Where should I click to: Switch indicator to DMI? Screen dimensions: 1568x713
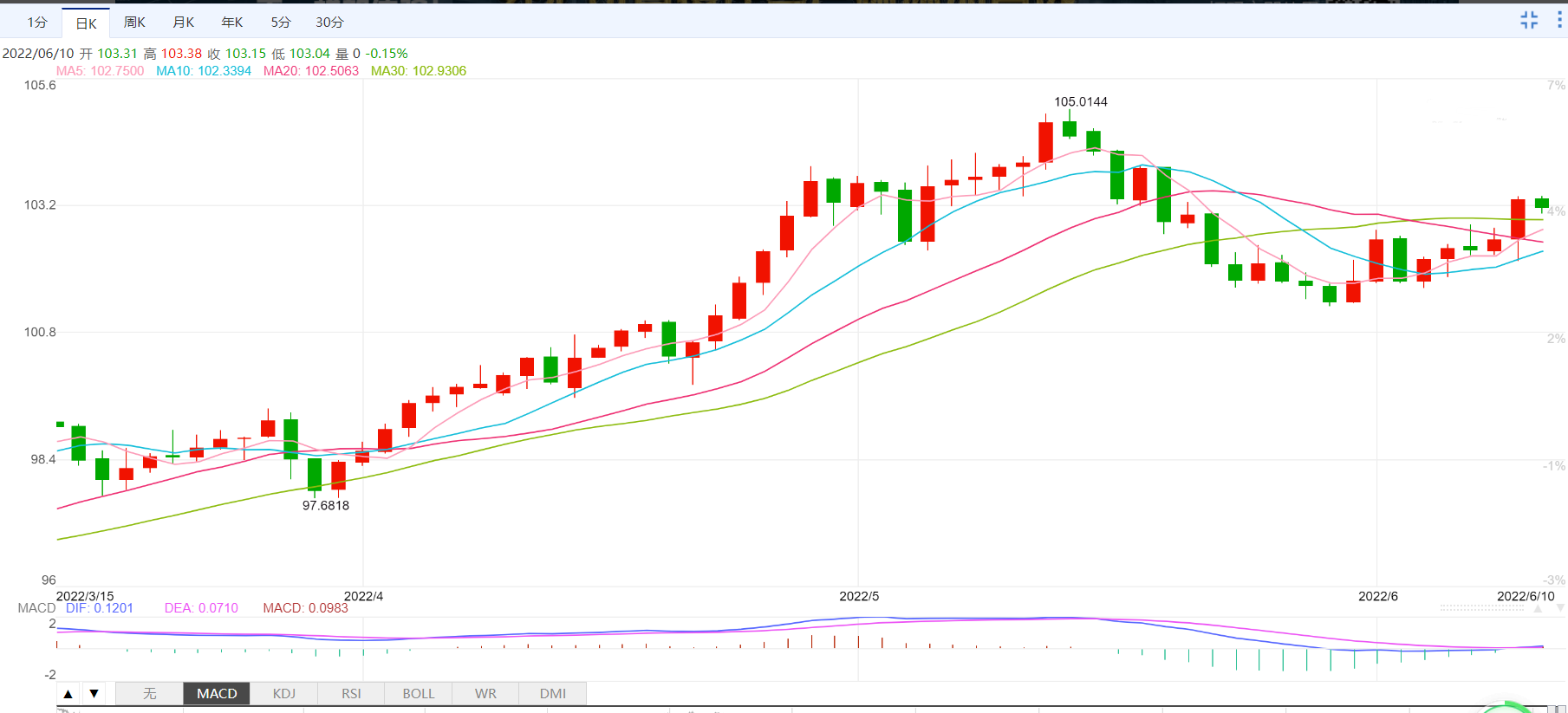coord(553,694)
